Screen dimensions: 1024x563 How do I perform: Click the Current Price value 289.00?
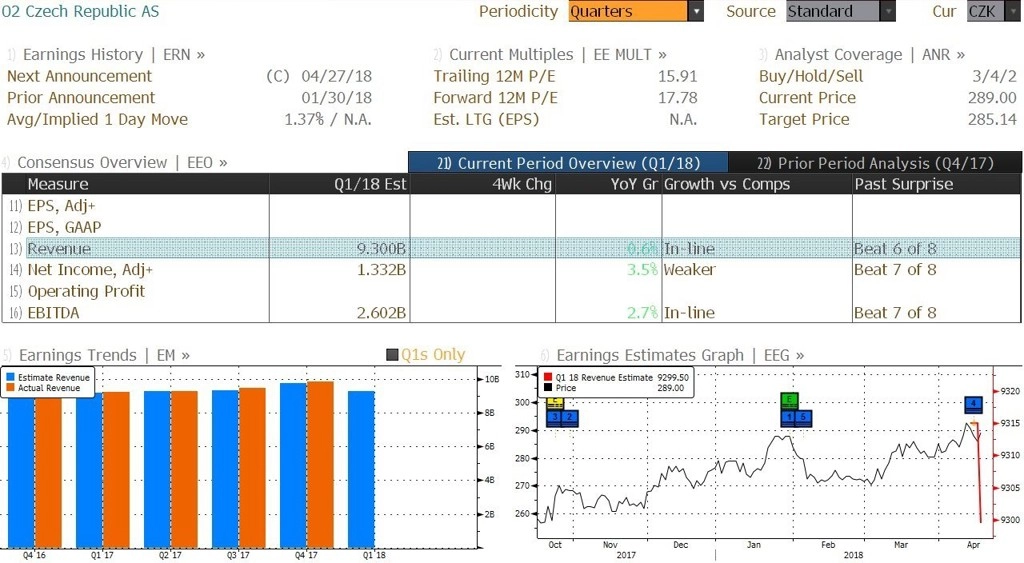pyautogui.click(x=992, y=98)
